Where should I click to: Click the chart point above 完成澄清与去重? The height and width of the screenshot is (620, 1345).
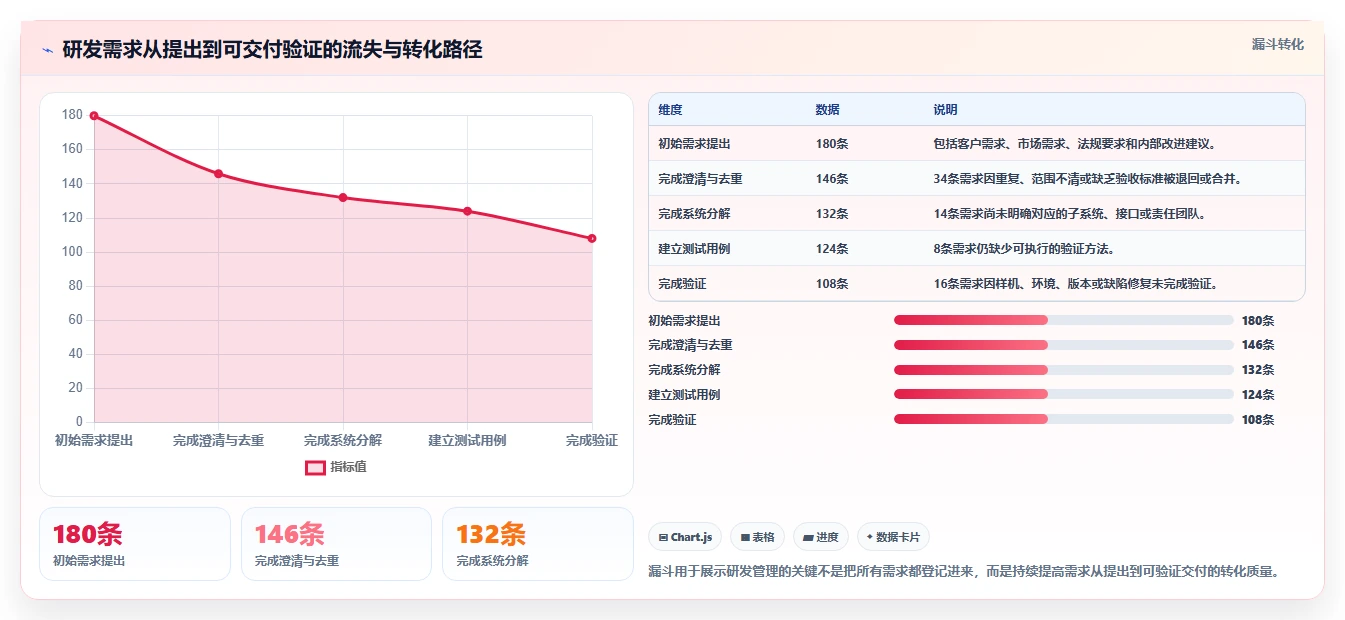click(218, 174)
